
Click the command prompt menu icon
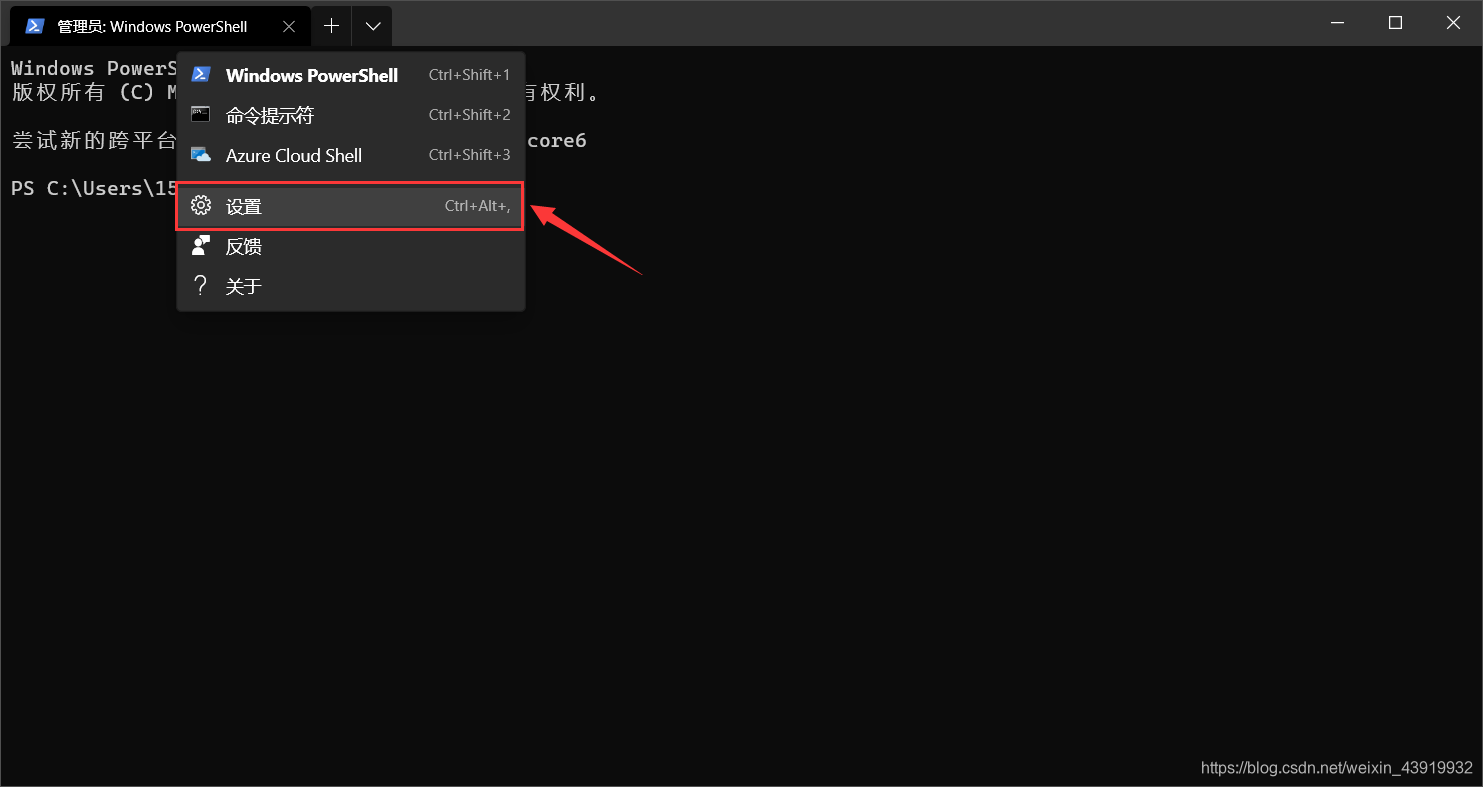click(x=201, y=114)
